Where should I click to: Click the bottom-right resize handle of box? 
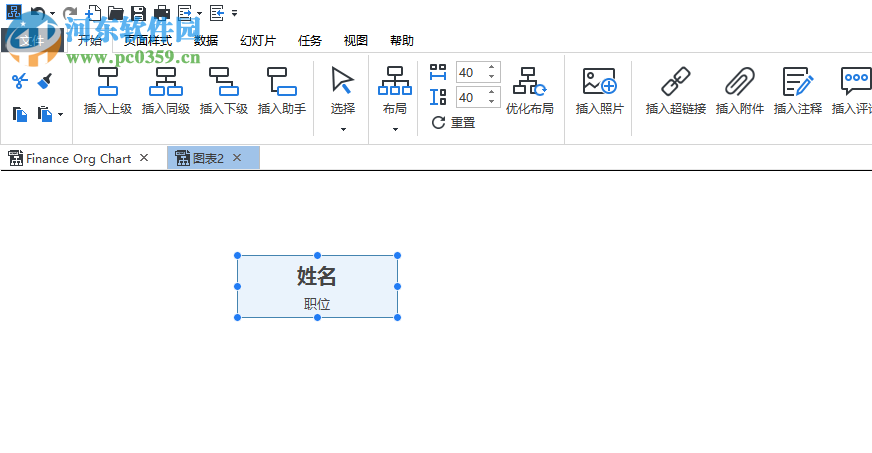397,317
